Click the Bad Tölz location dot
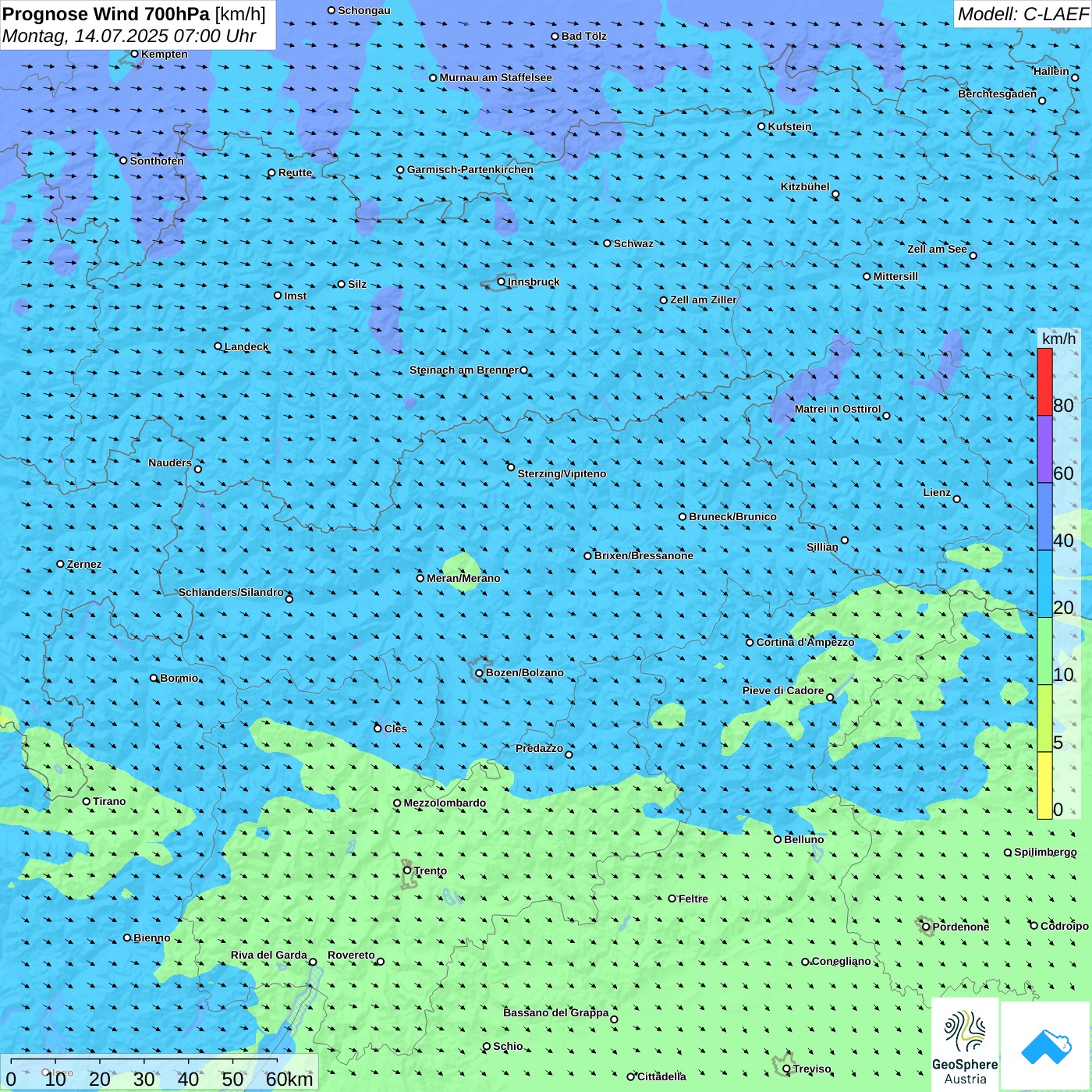The image size is (1092, 1092). point(555,36)
